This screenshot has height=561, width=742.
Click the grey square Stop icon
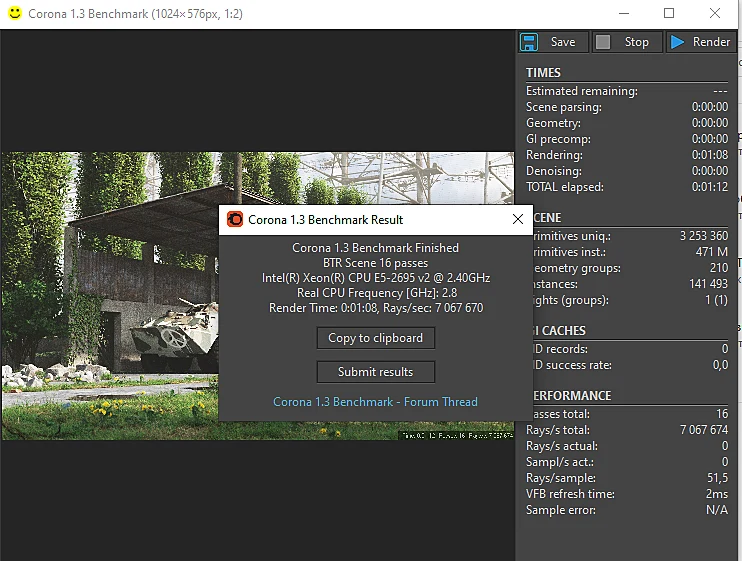click(x=603, y=42)
